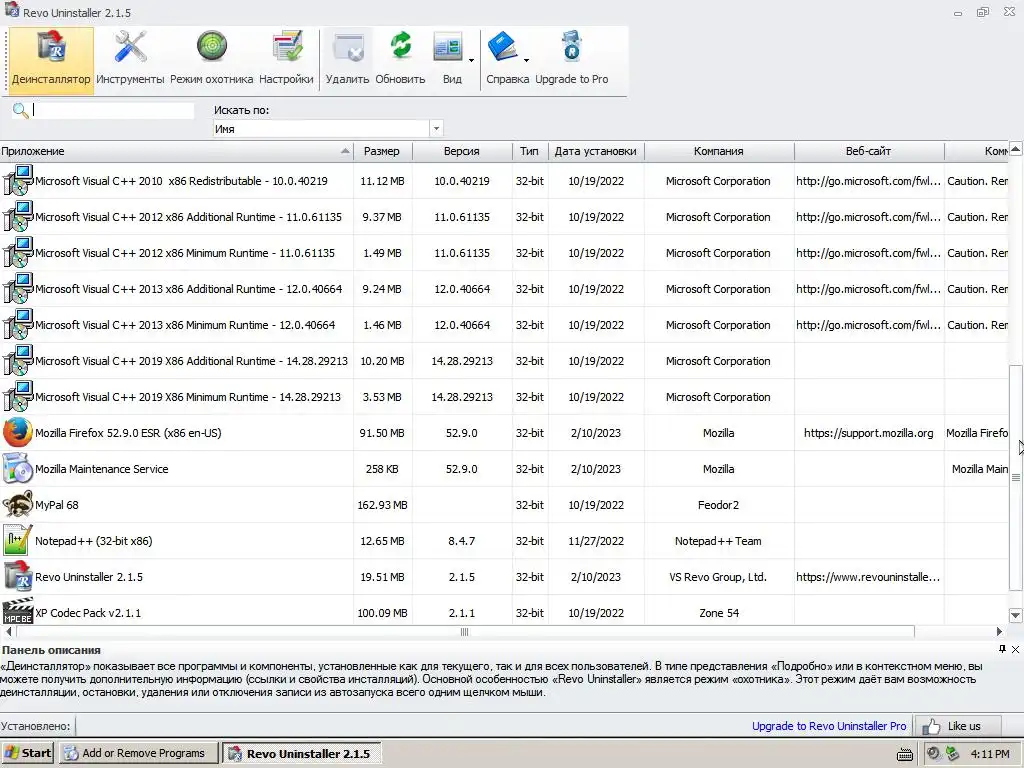Expand the Вид dropdown arrow
1024x768 pixels.
pos(471,61)
